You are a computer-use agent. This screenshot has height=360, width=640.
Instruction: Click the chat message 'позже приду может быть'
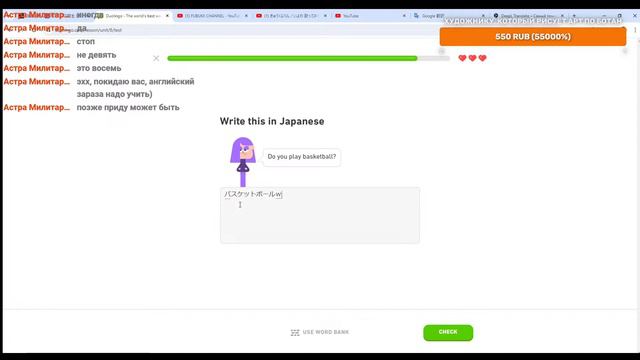tap(128, 107)
